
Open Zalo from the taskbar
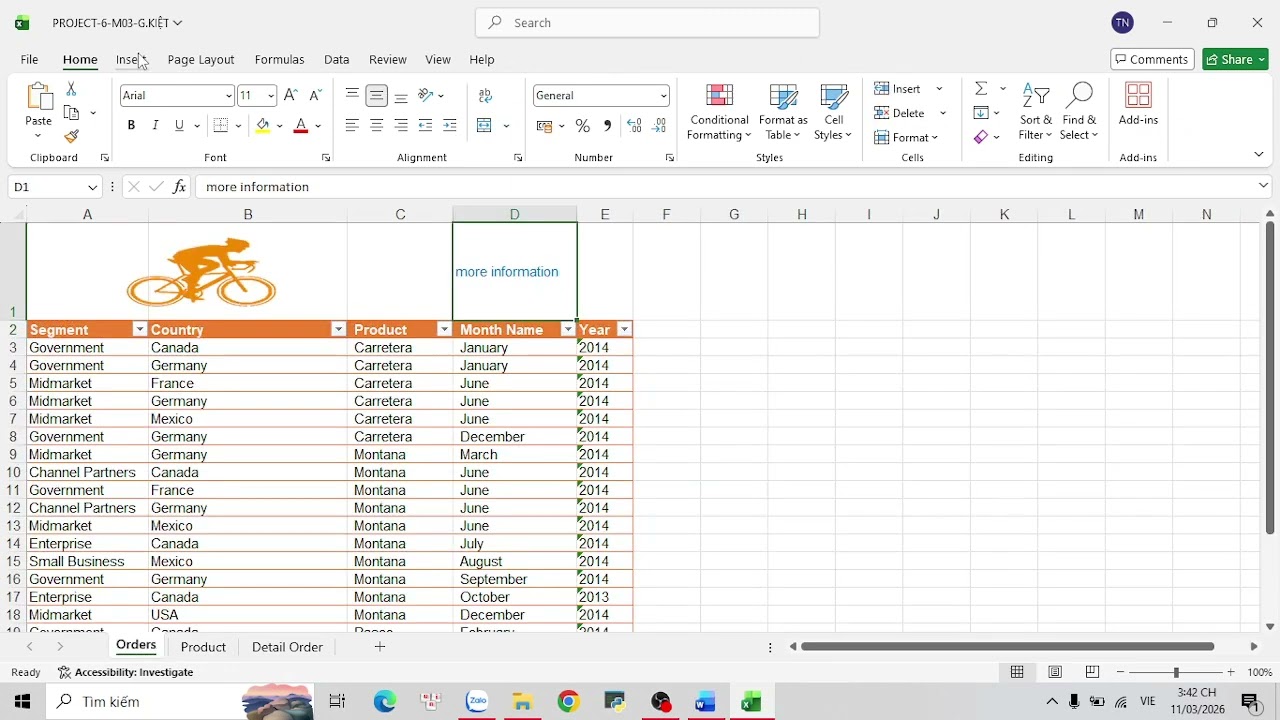(x=477, y=702)
